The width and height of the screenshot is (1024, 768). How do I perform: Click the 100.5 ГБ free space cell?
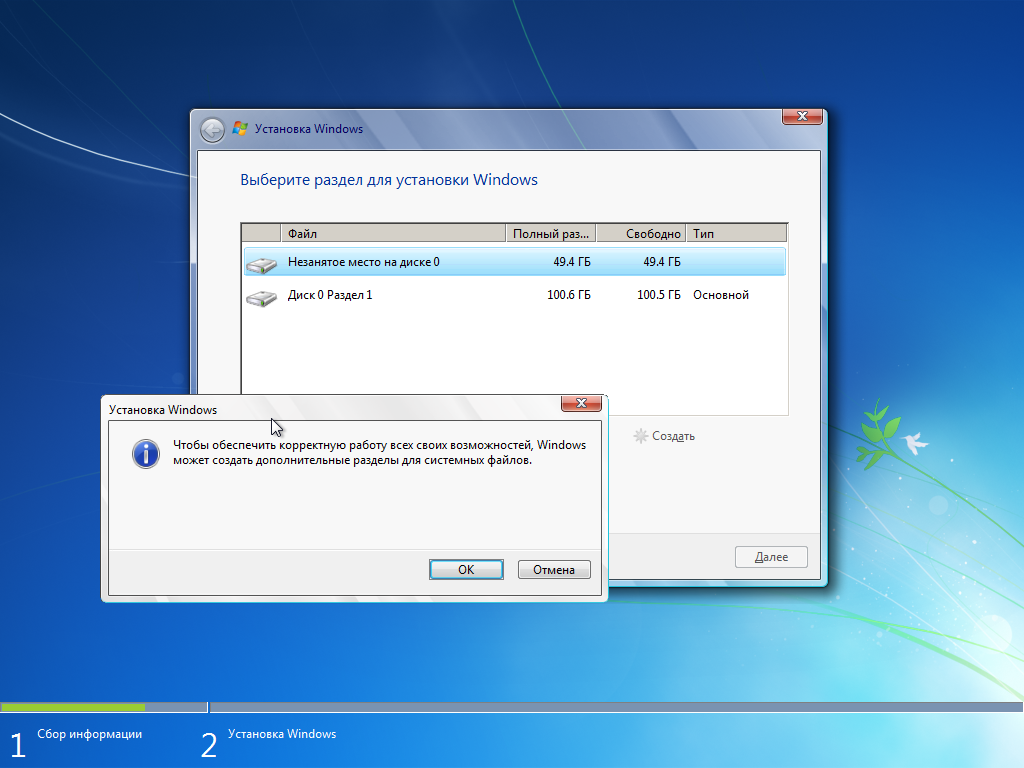[658, 295]
